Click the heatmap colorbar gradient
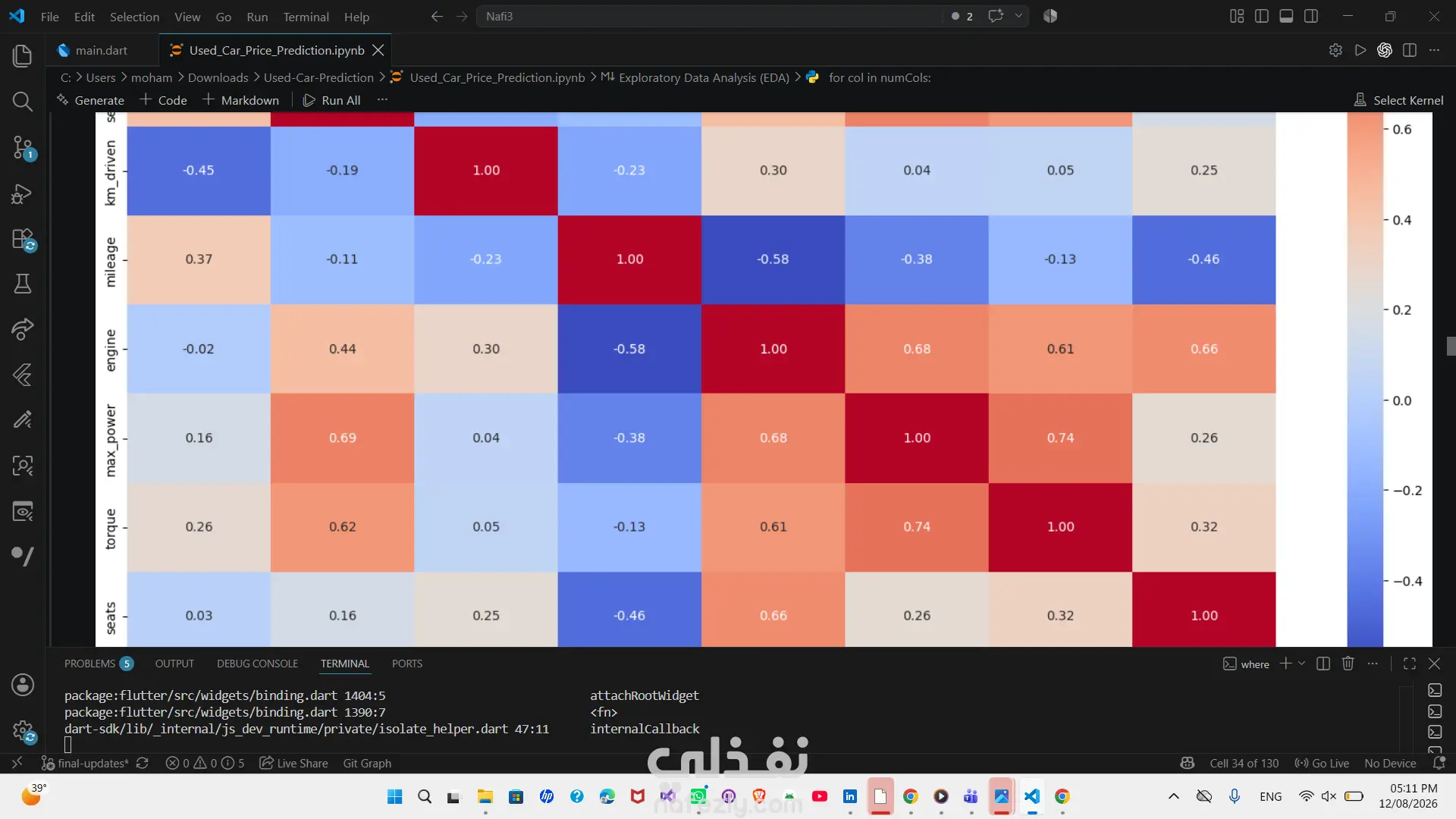1456x819 pixels. (1365, 379)
